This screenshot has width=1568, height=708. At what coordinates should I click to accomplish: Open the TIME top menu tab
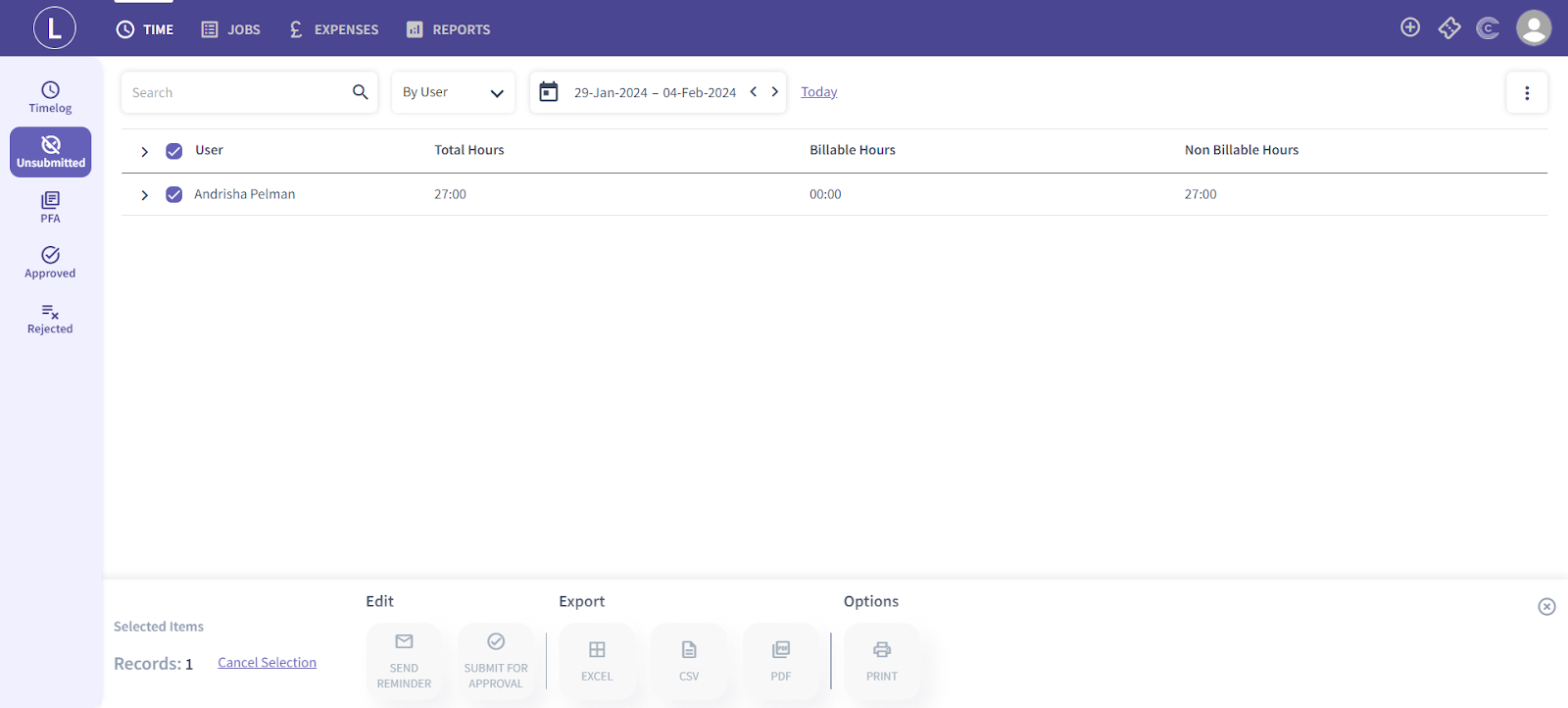145,29
